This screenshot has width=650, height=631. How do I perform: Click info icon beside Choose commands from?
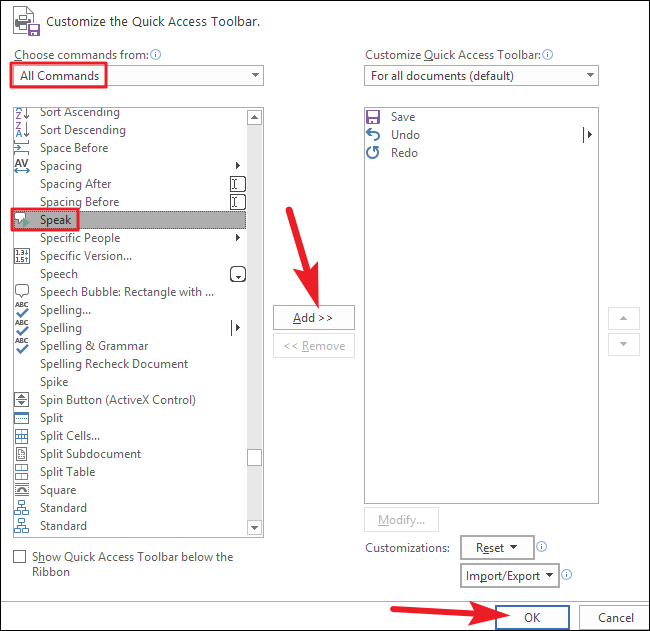click(x=155, y=55)
